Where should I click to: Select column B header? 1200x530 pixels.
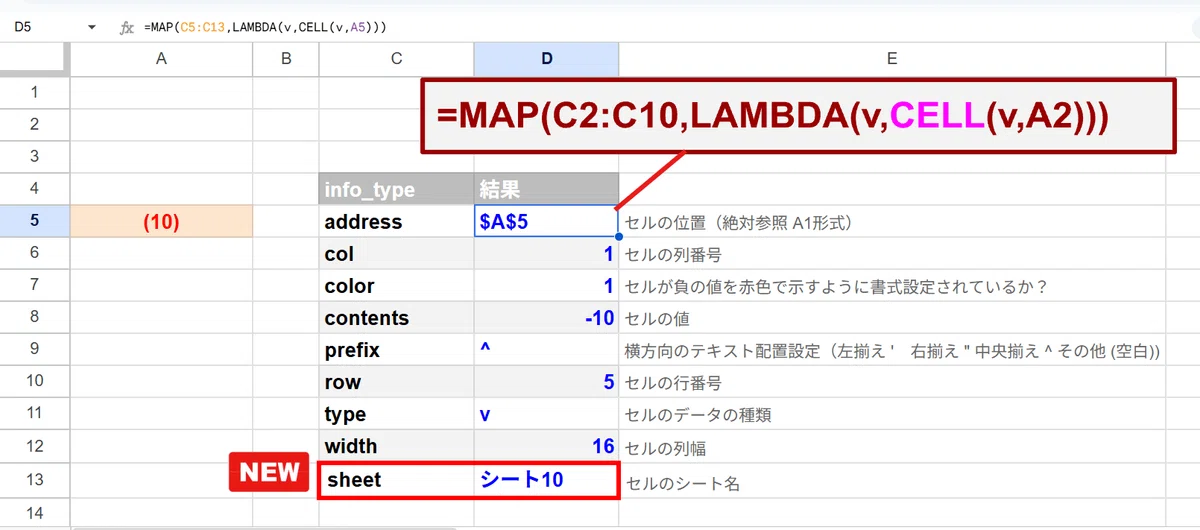pyautogui.click(x=286, y=59)
